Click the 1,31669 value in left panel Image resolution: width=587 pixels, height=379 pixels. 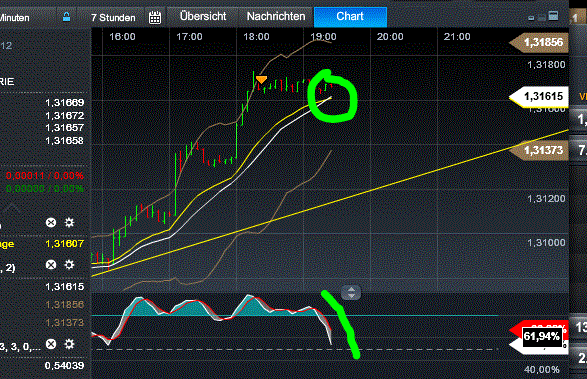[x=64, y=103]
